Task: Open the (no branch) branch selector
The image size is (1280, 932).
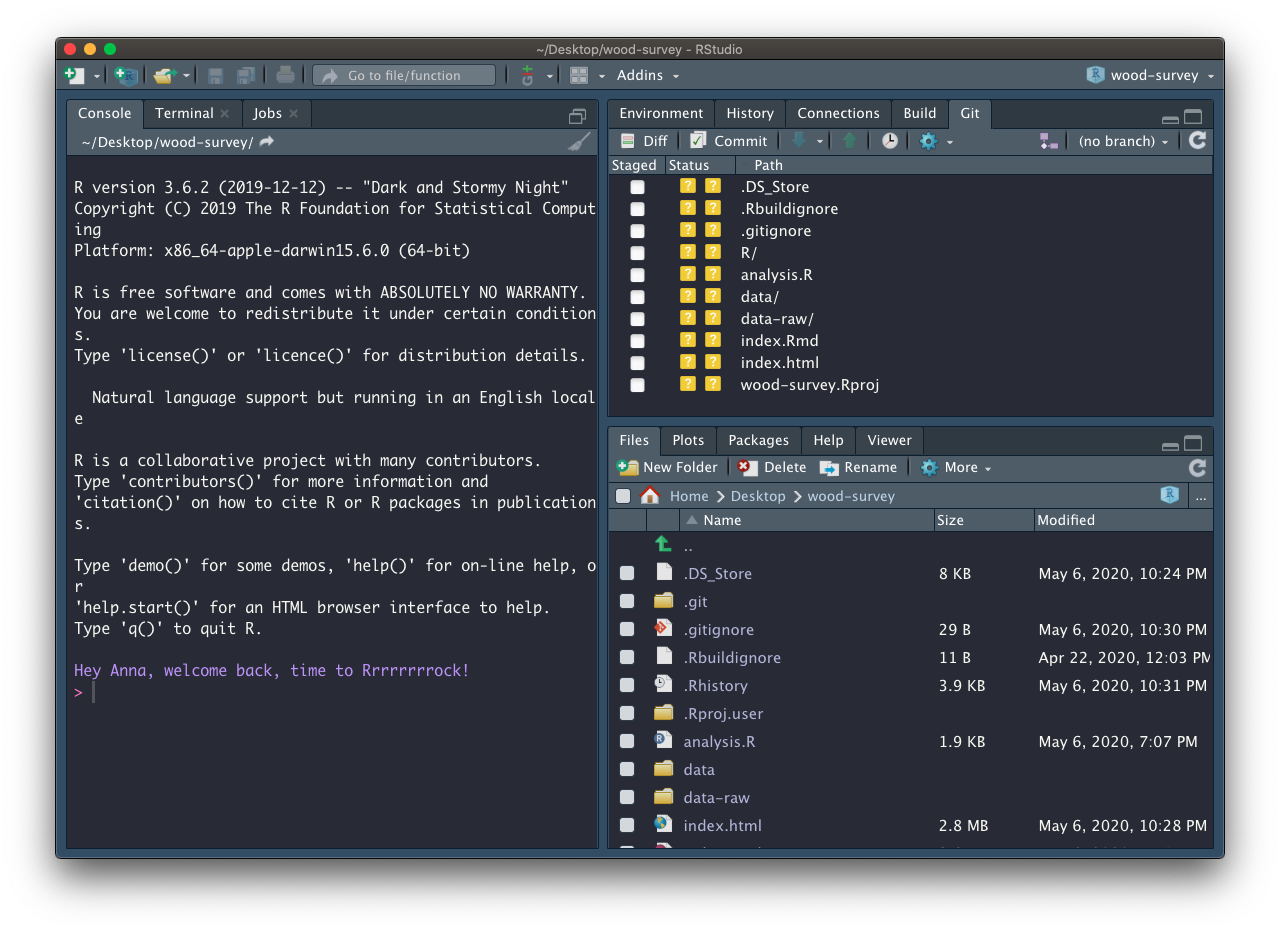Action: [1123, 141]
